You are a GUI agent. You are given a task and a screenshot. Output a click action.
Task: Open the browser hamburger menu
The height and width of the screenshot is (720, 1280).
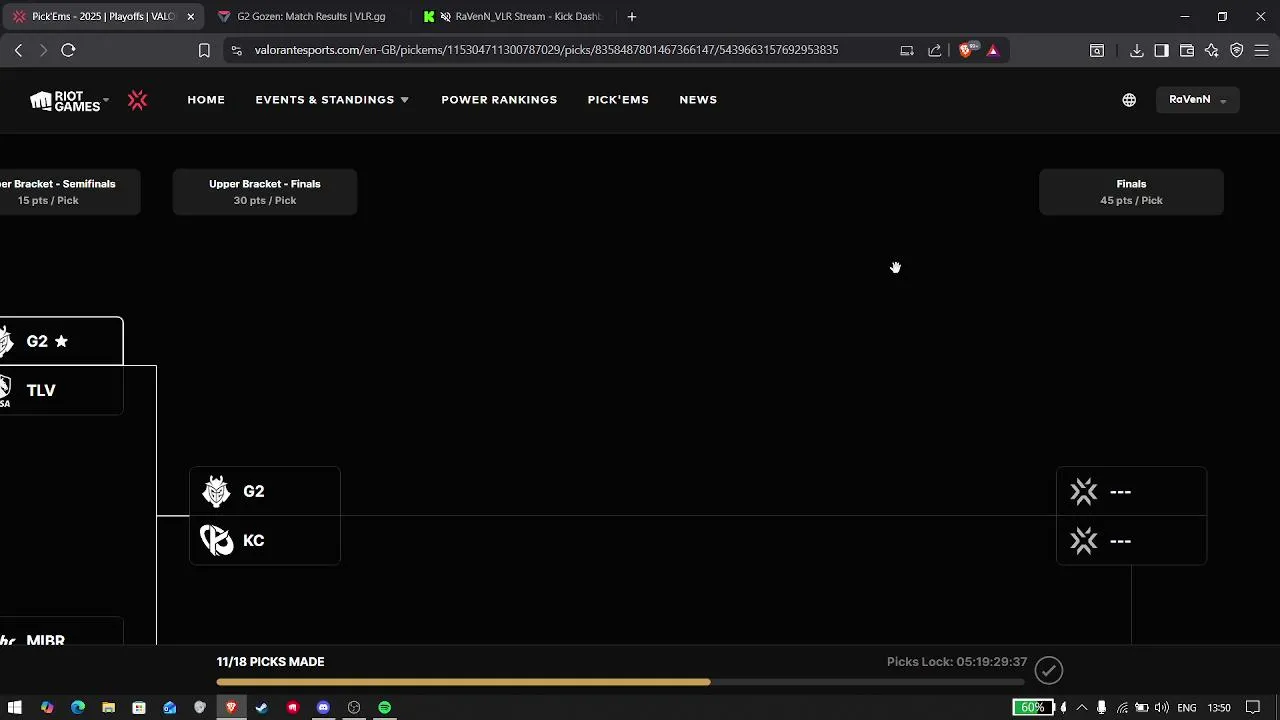pyautogui.click(x=1262, y=50)
